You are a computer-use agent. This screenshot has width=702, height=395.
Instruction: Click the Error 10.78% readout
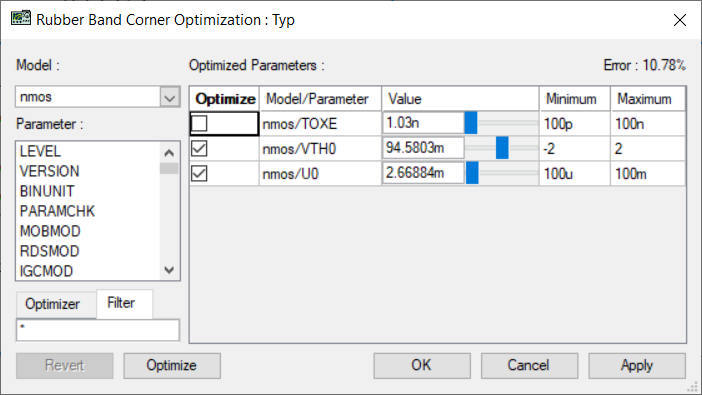tap(644, 65)
